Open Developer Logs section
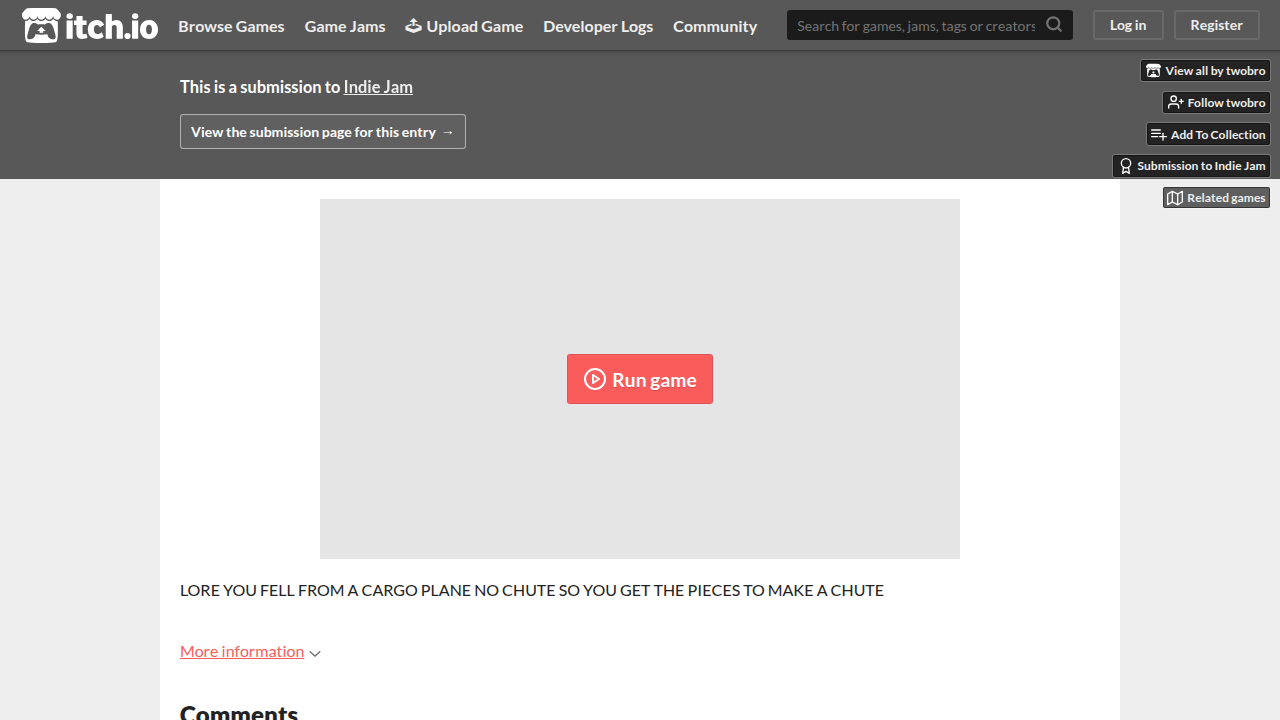The width and height of the screenshot is (1280, 720). (x=598, y=26)
